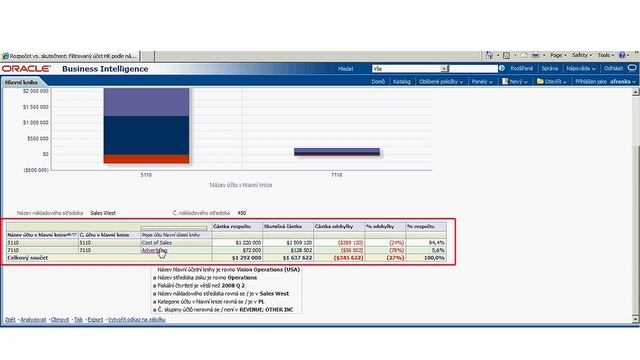Click the Tisk link

[x=78, y=320]
